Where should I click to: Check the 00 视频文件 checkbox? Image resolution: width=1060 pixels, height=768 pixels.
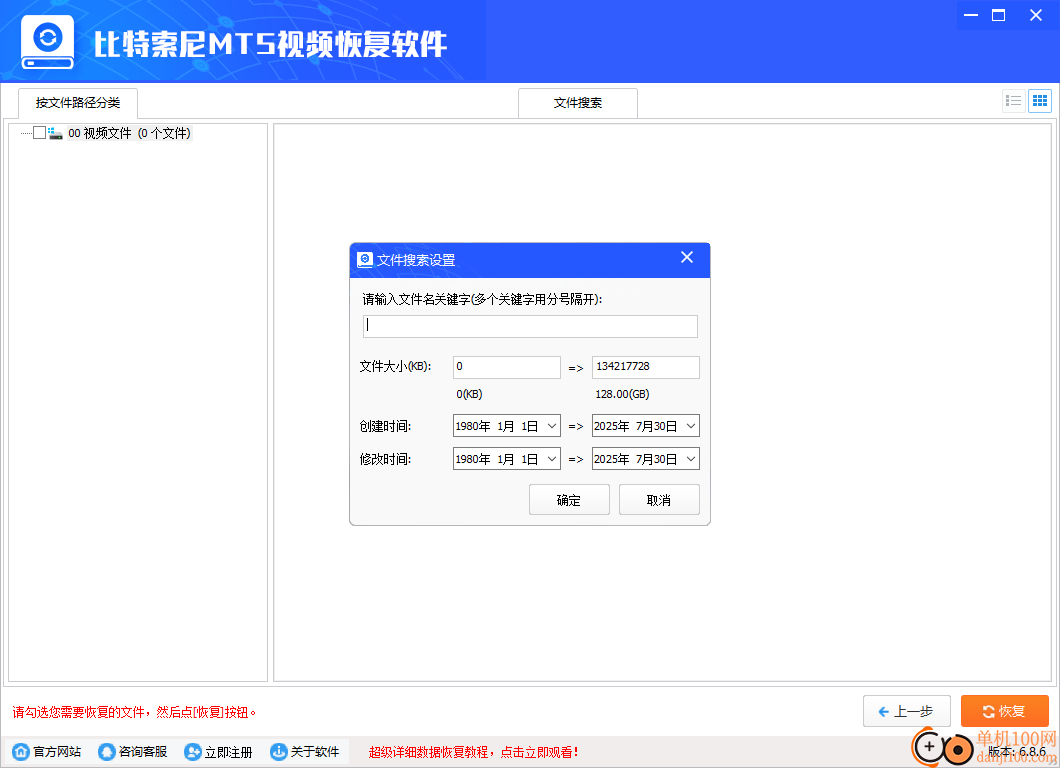(x=39, y=133)
